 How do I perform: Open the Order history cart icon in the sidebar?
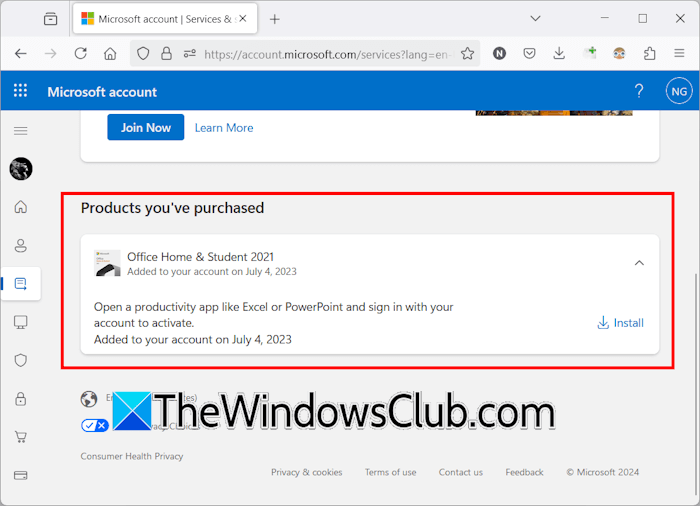[21, 437]
